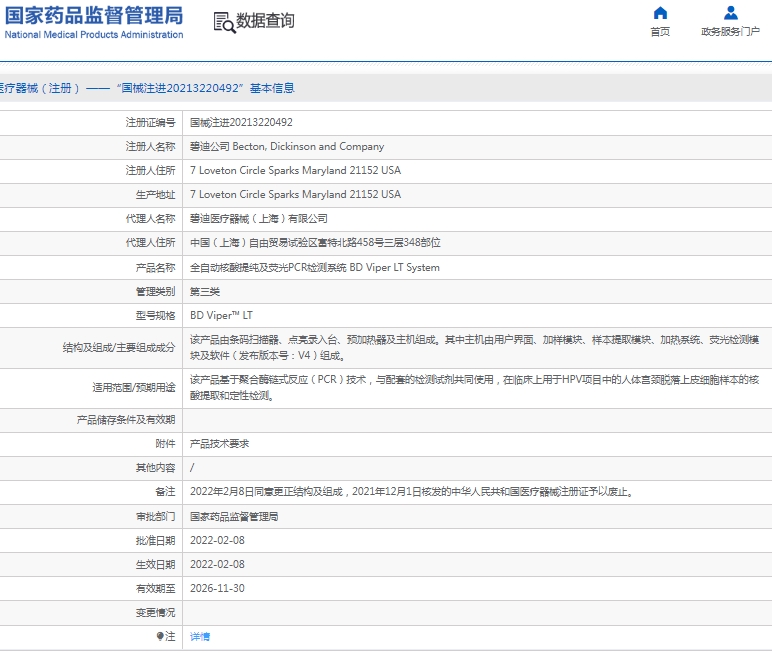Select registrant name Becton, Dickinson and Company

pyautogui.click(x=308, y=146)
